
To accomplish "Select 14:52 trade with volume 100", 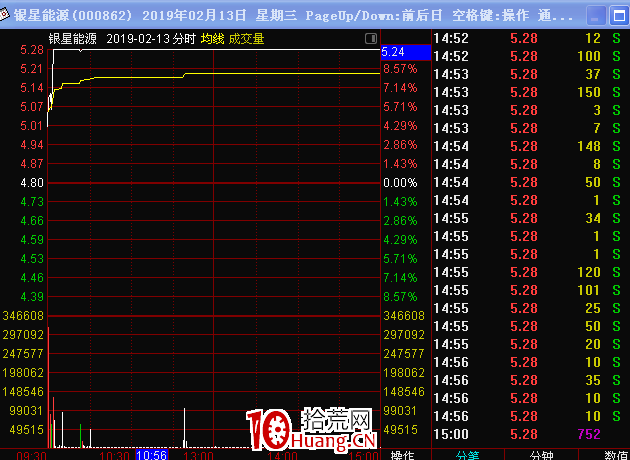I will coord(528,56).
